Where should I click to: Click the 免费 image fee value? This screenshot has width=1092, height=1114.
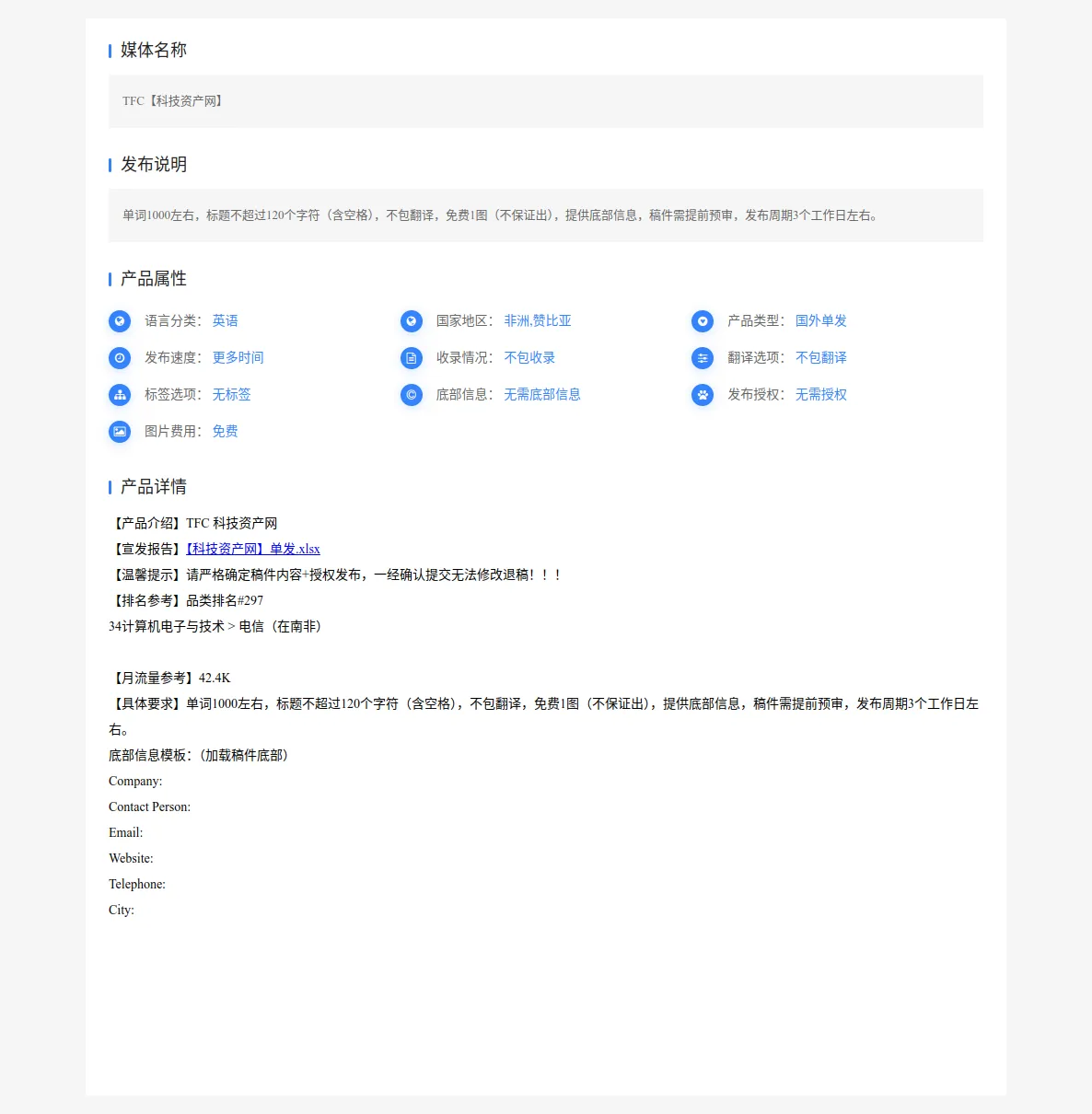click(x=226, y=431)
